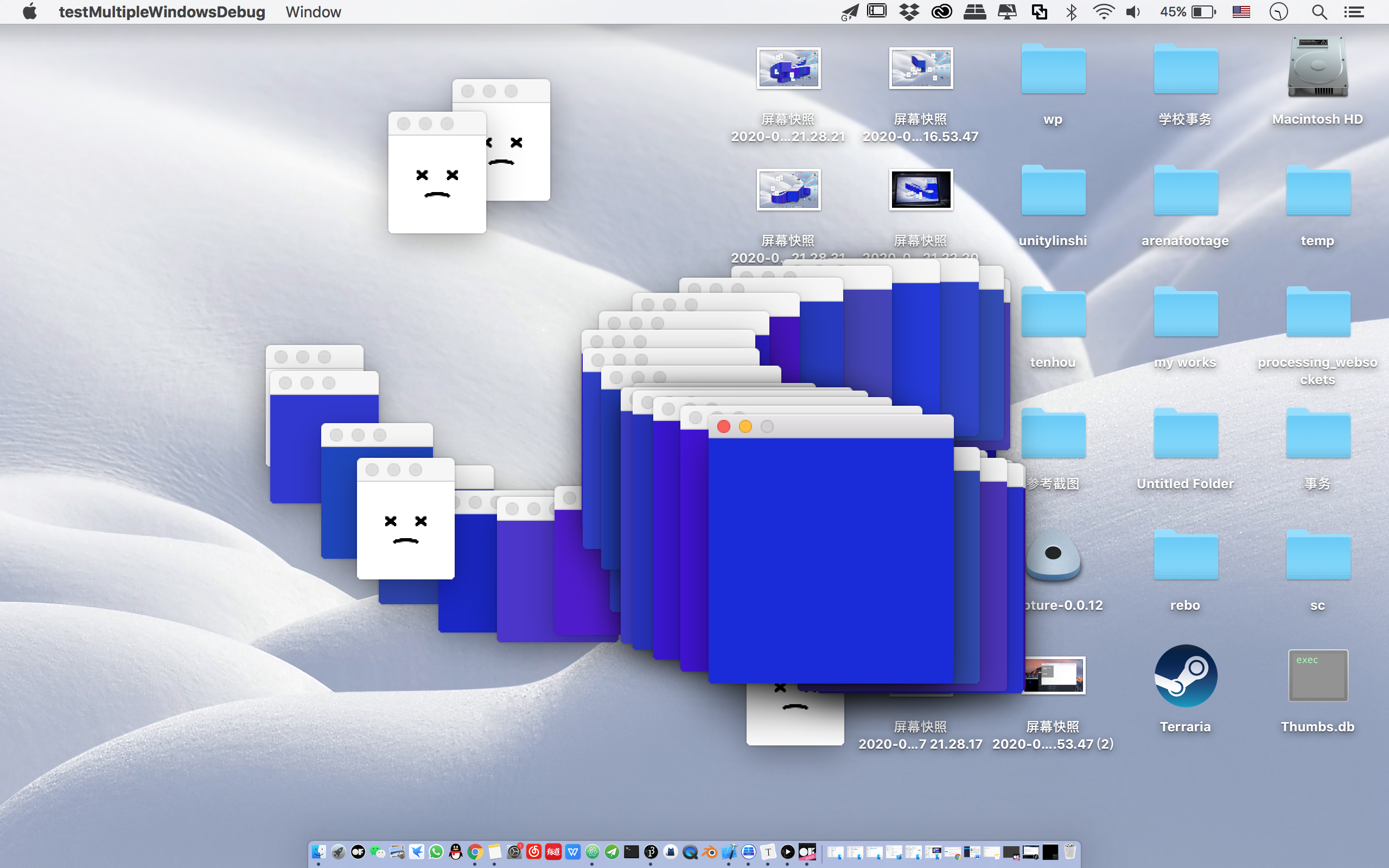Click the OF DEBUG app in the Dock
1389x868 pixels.
click(x=807, y=852)
